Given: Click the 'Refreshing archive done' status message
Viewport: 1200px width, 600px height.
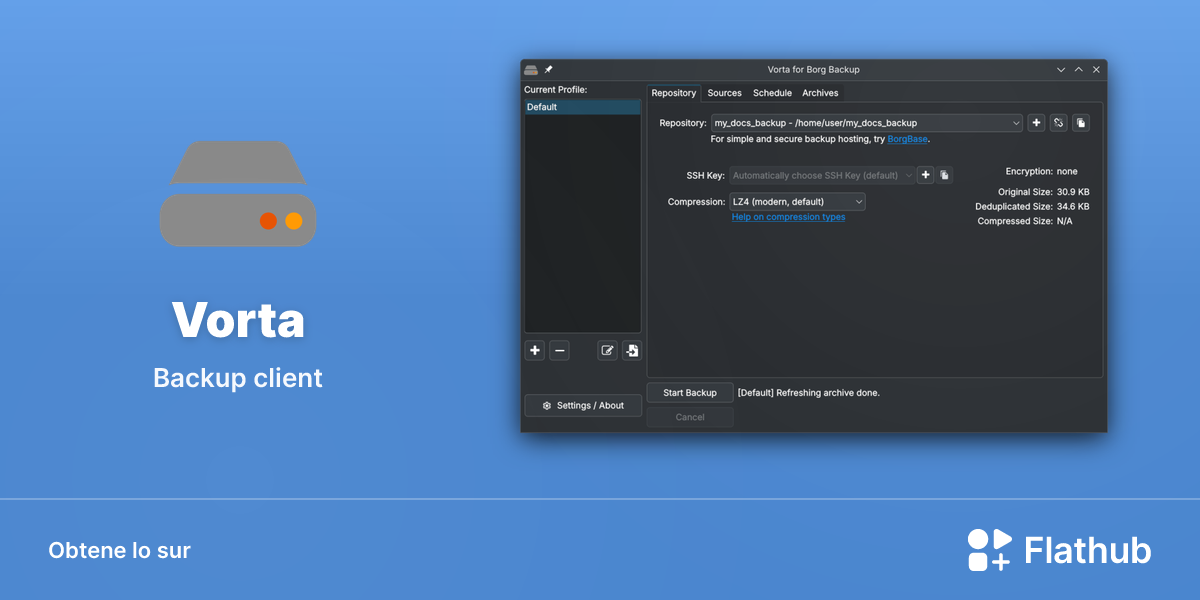Looking at the screenshot, I should 809,393.
